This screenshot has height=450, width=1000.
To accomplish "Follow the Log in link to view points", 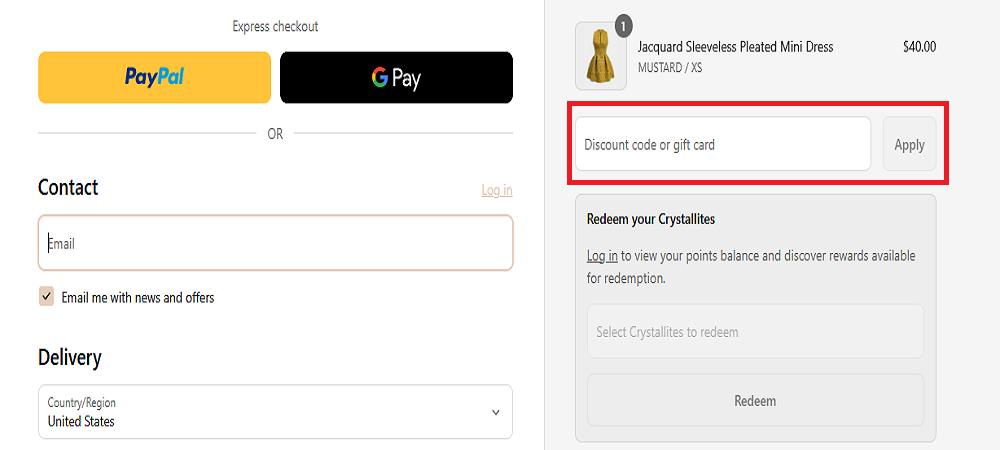I will [x=601, y=256].
